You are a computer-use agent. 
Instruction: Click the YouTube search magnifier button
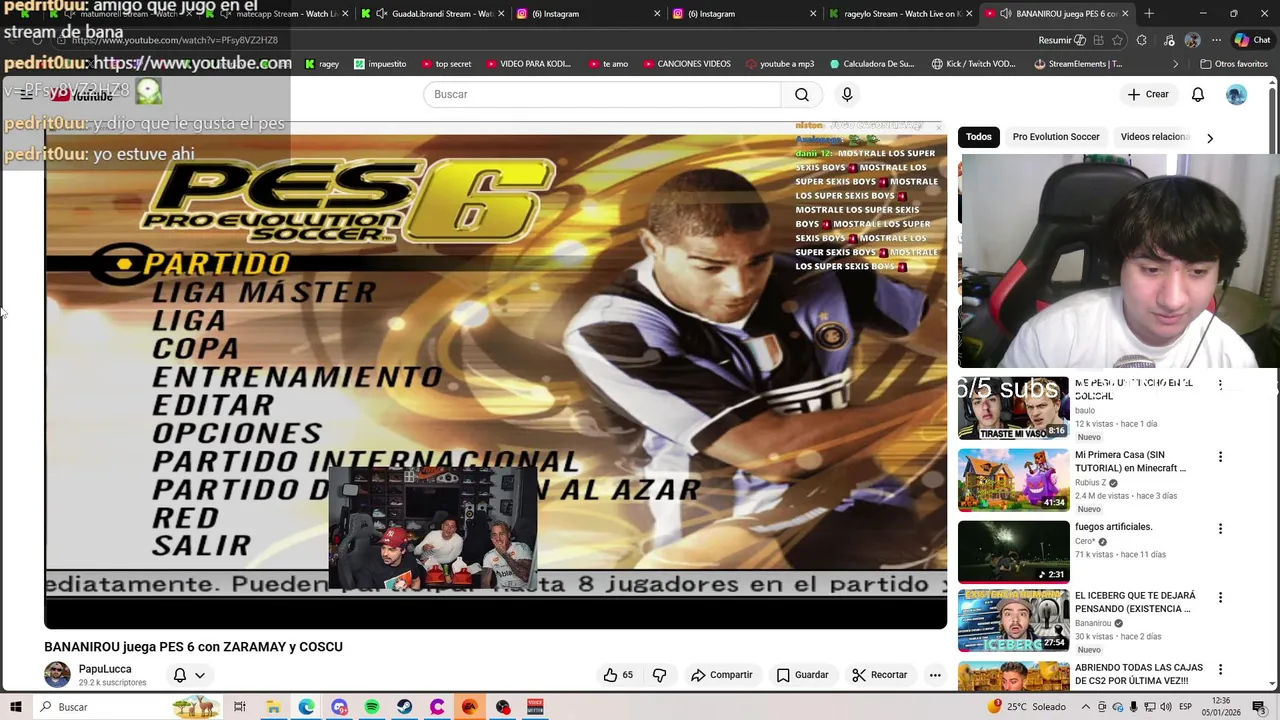pyautogui.click(x=801, y=94)
